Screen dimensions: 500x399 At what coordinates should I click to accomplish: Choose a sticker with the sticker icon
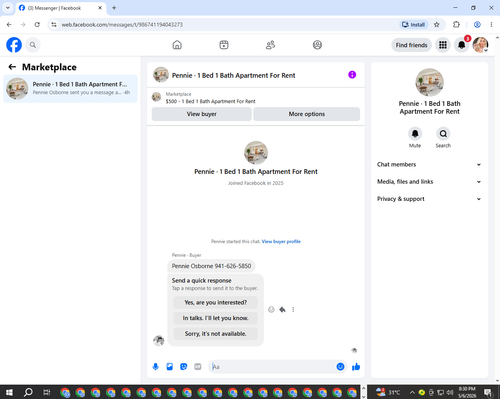click(x=184, y=367)
